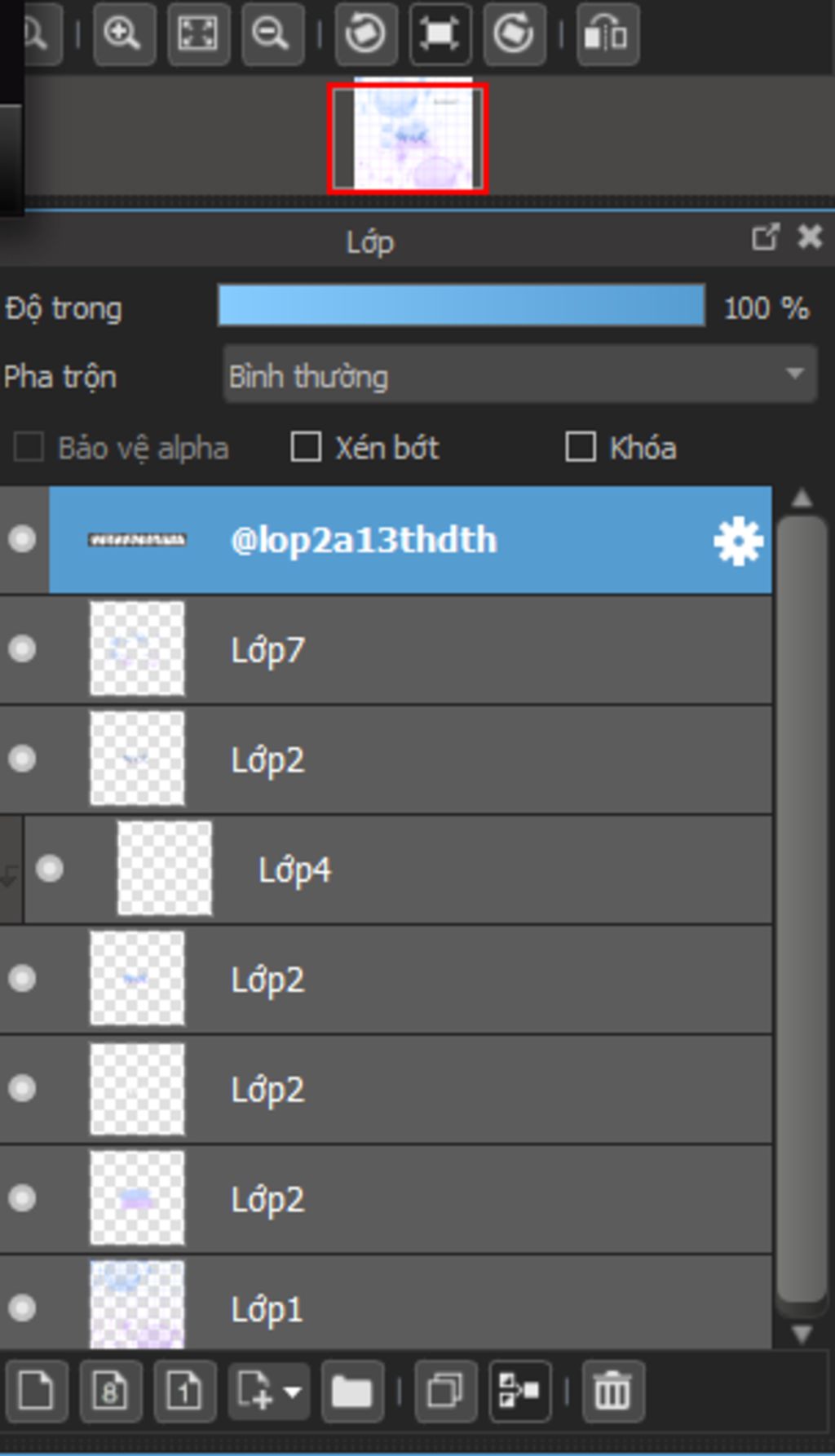Click the flip canvas horizontally icon
The width and height of the screenshot is (835, 1456).
607,34
